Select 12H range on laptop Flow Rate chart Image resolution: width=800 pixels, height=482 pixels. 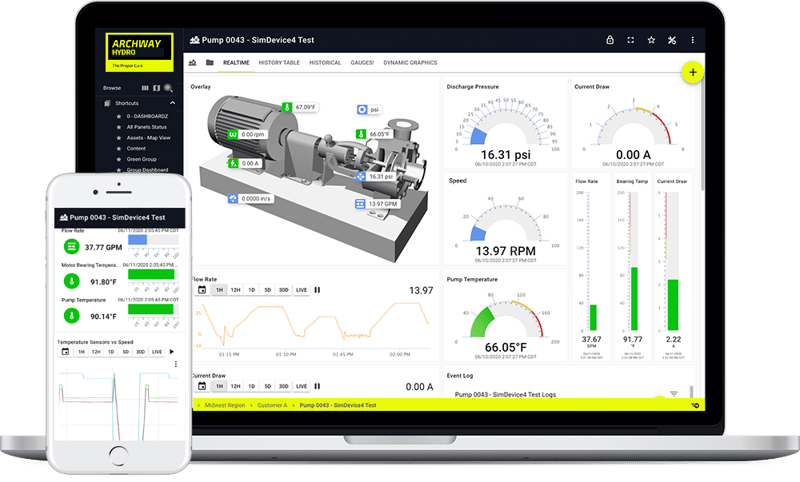(x=235, y=290)
